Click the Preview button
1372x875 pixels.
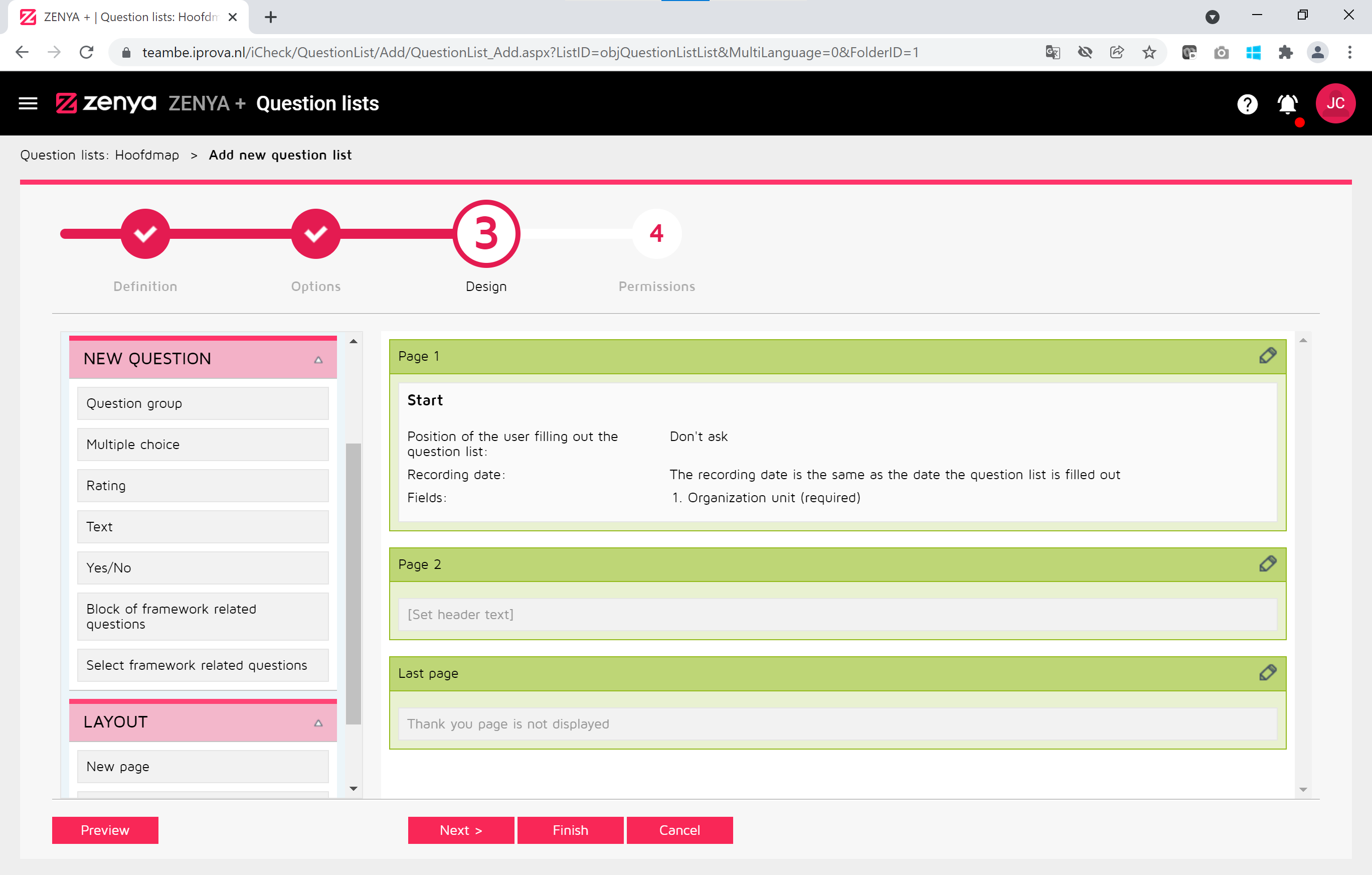(105, 829)
